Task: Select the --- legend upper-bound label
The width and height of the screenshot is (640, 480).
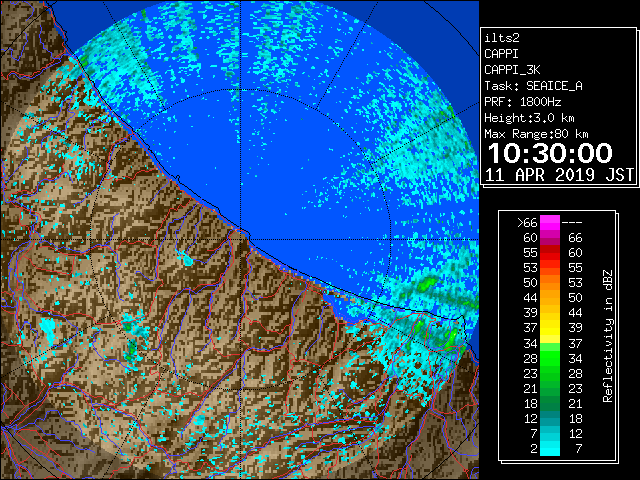Action: (x=572, y=222)
